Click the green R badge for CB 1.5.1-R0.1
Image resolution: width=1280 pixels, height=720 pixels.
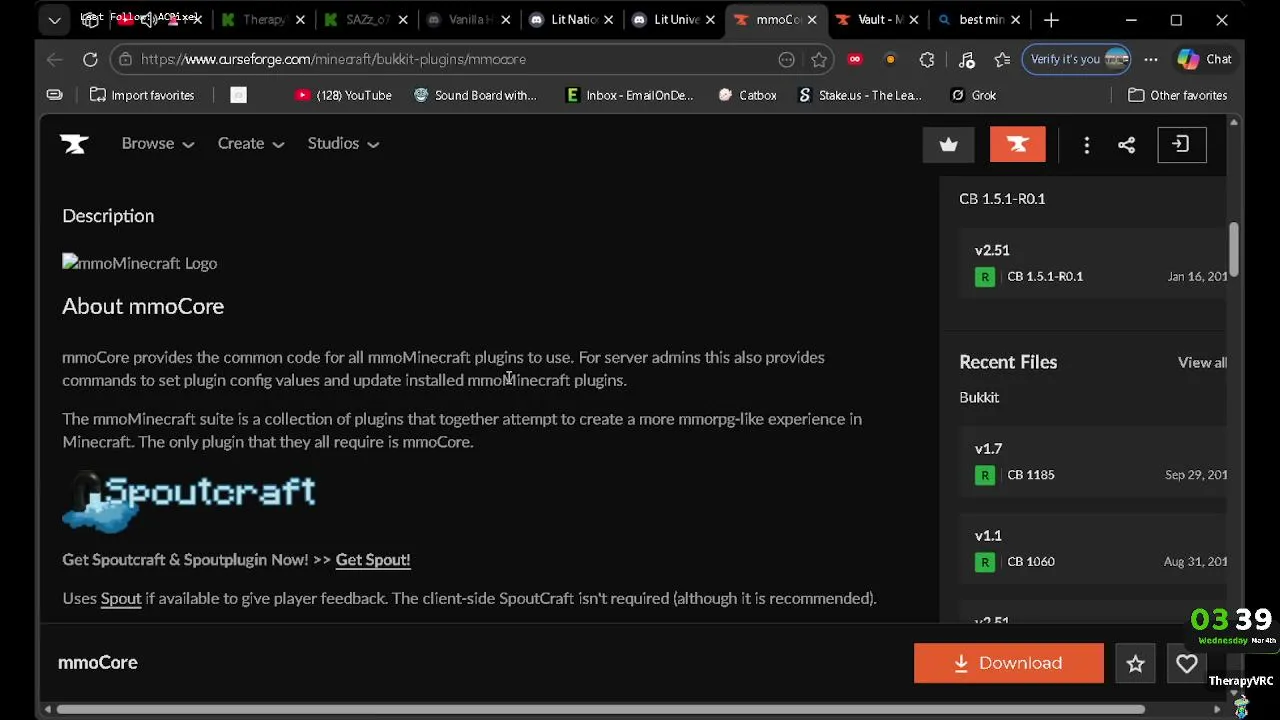985,277
